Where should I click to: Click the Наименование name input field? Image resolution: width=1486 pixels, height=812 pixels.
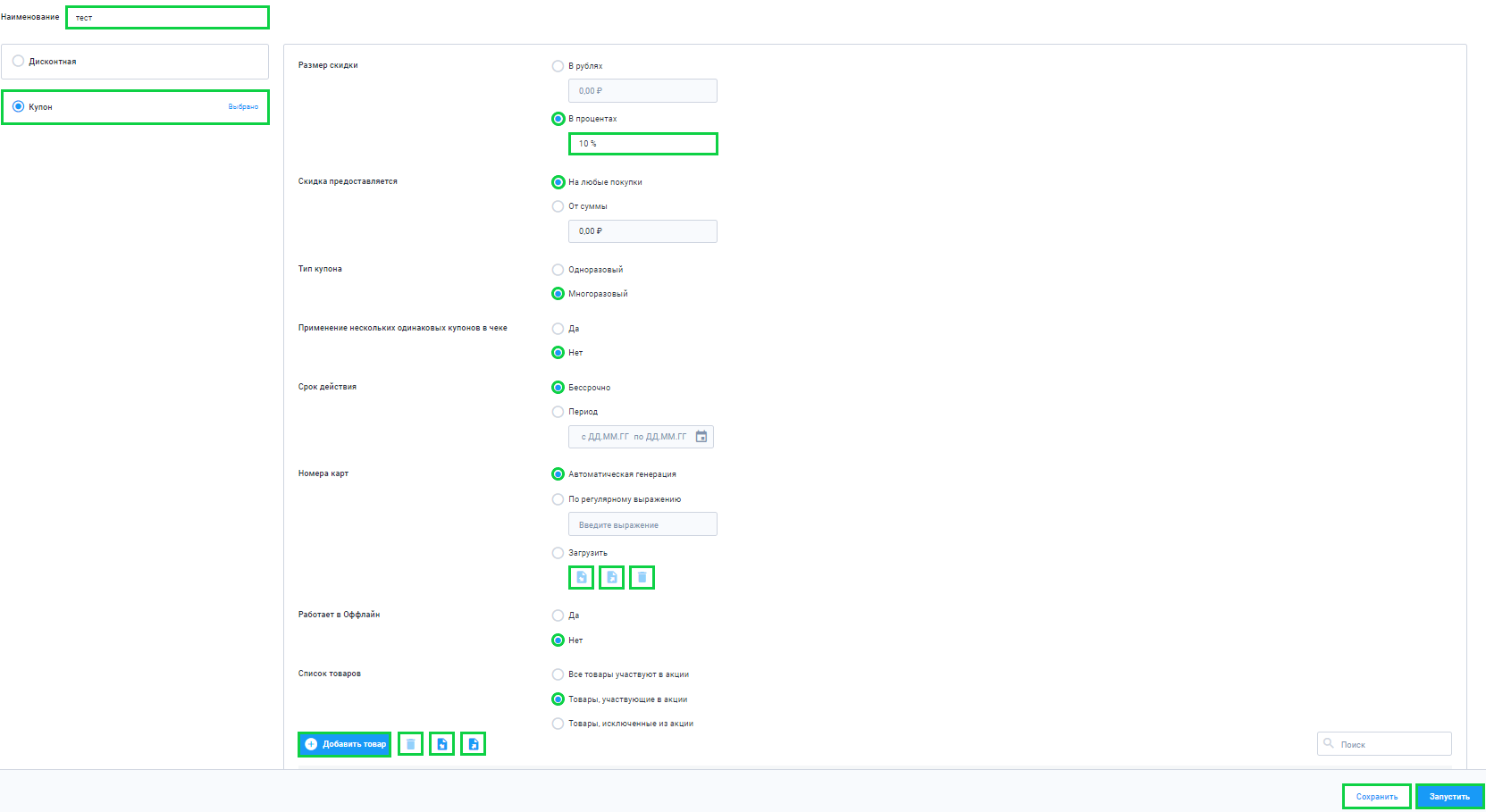[167, 17]
